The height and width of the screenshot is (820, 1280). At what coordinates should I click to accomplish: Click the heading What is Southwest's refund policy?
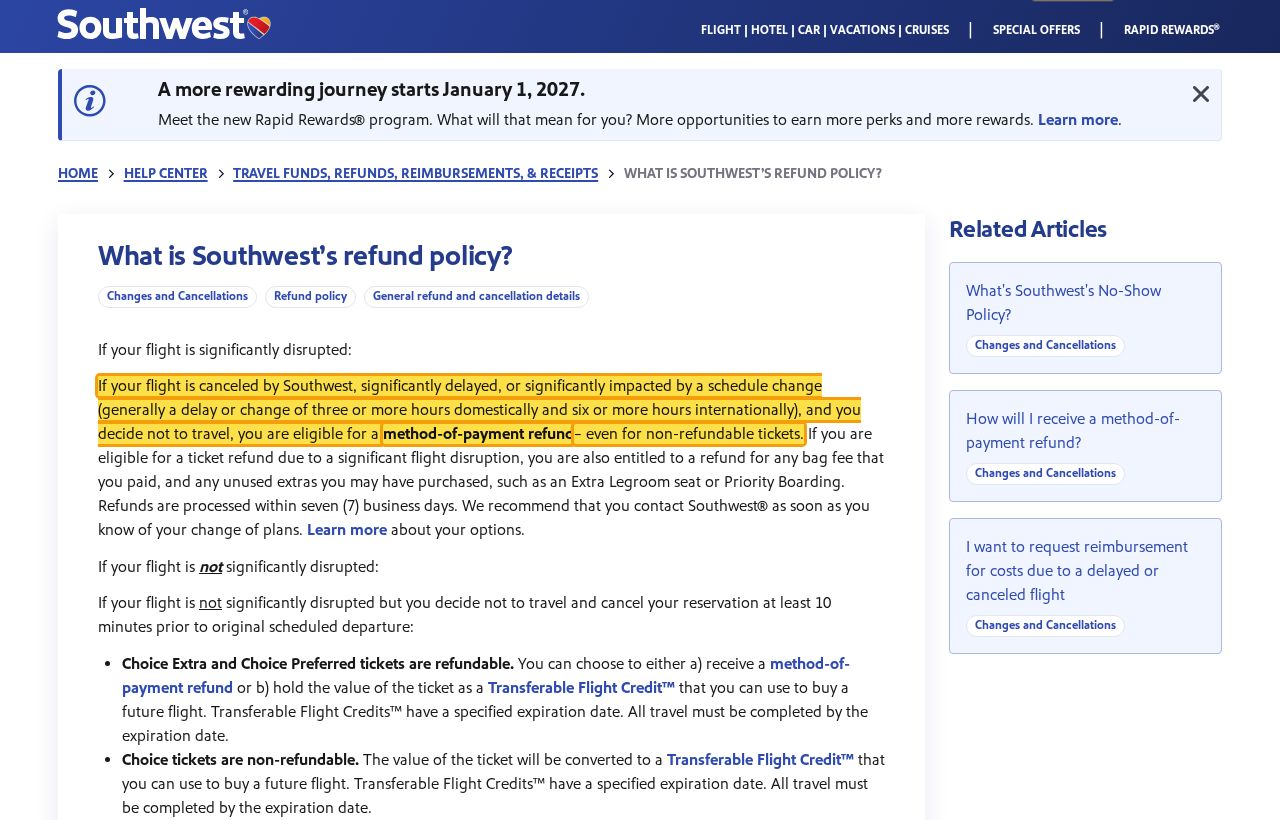(305, 256)
